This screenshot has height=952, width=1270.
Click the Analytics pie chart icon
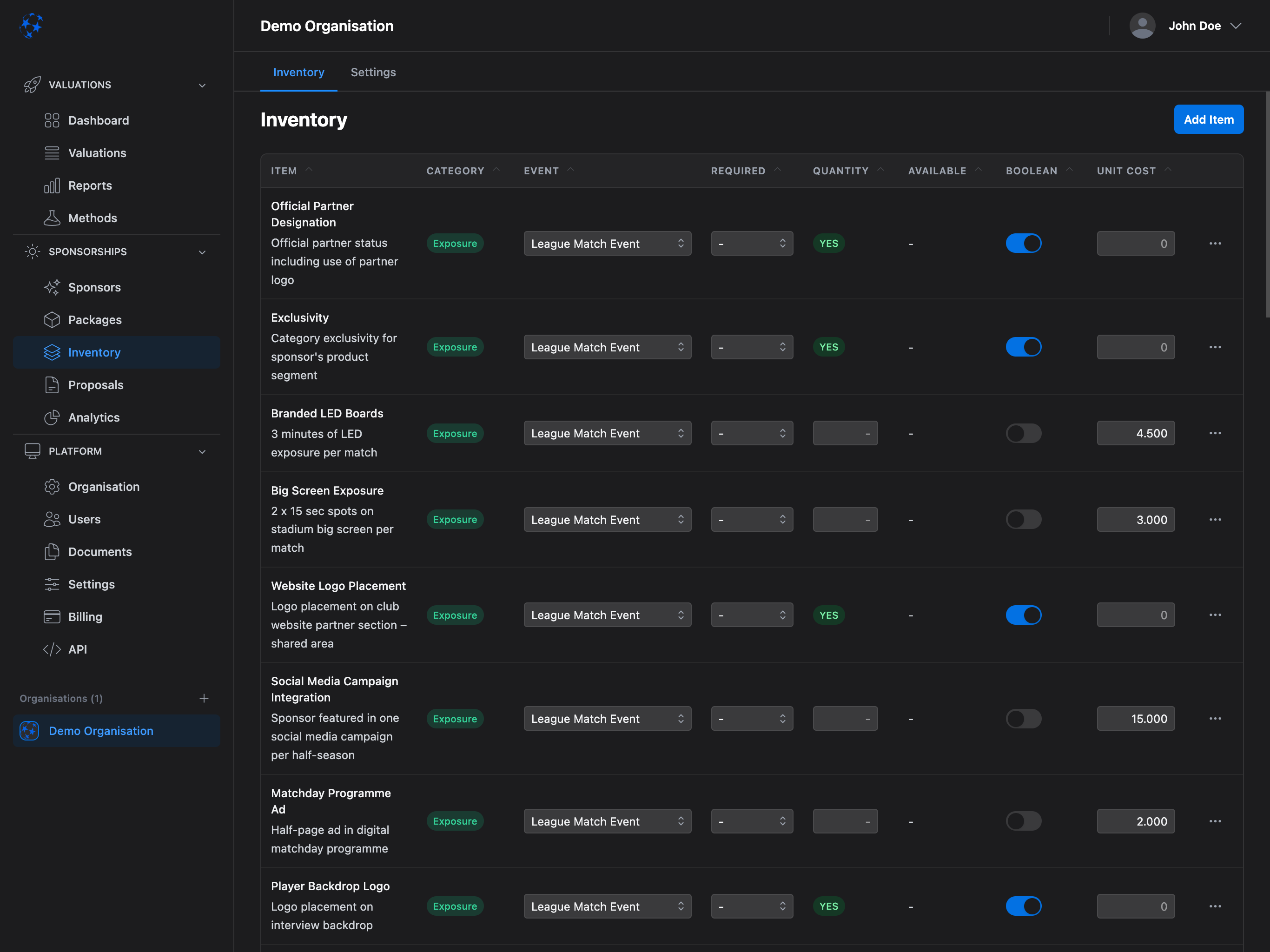click(x=52, y=417)
